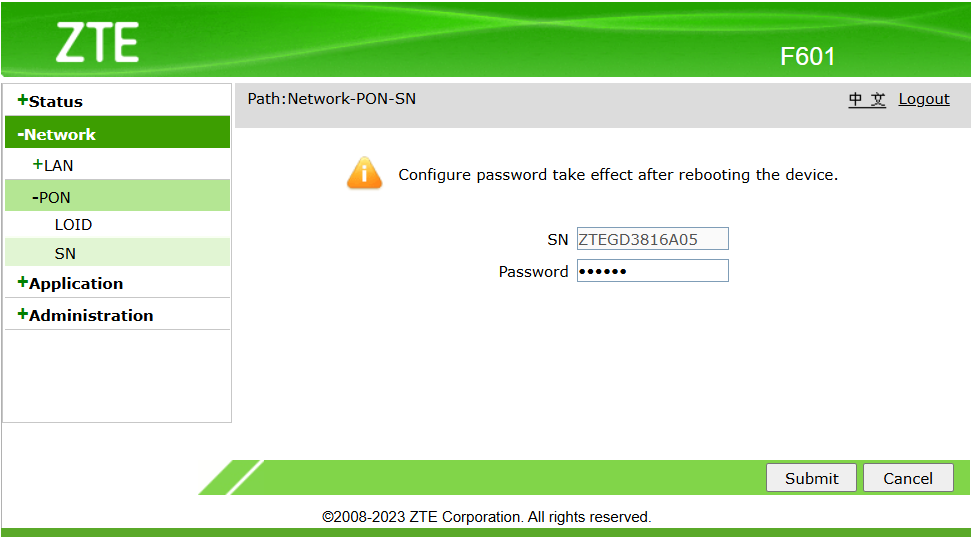Image resolution: width=971 pixels, height=537 pixels.
Task: Switch language to Chinese 中文
Action: (867, 99)
